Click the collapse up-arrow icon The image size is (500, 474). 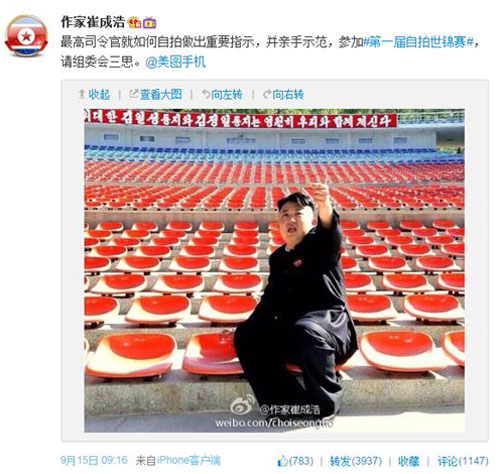(x=82, y=94)
